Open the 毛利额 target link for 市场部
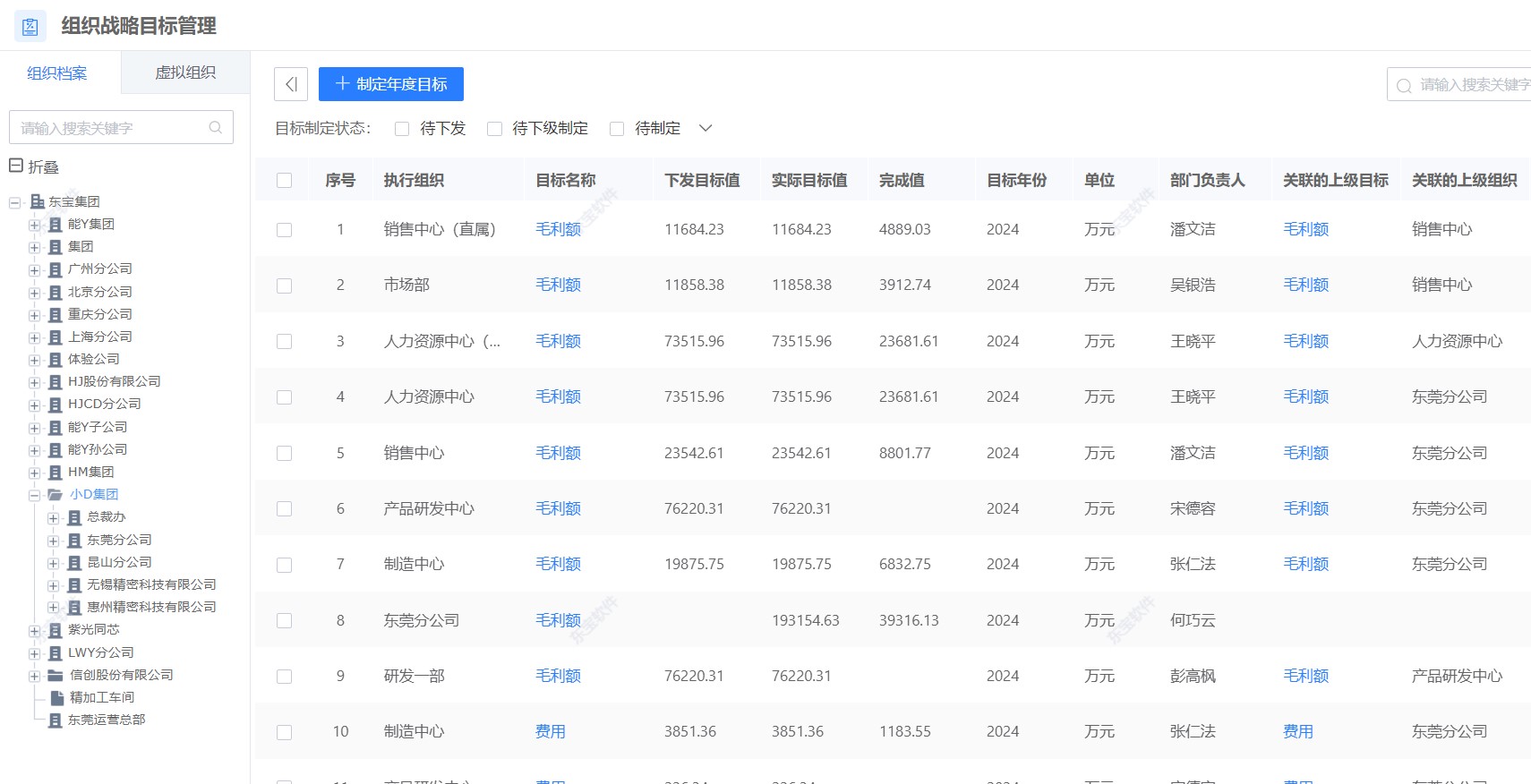This screenshot has height=784, width=1531. [x=558, y=285]
